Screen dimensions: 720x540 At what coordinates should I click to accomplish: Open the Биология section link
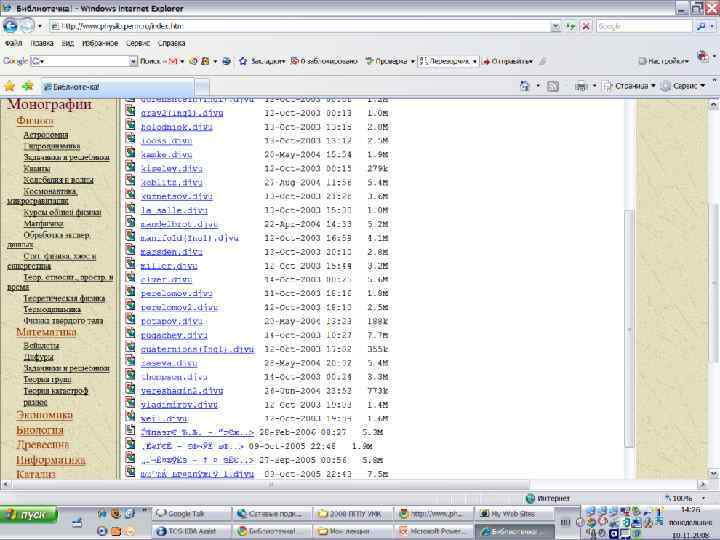pyautogui.click(x=40, y=430)
